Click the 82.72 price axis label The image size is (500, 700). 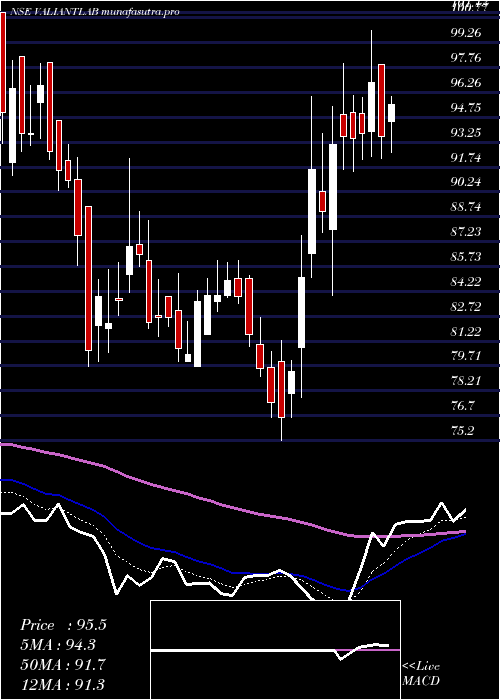(466, 307)
